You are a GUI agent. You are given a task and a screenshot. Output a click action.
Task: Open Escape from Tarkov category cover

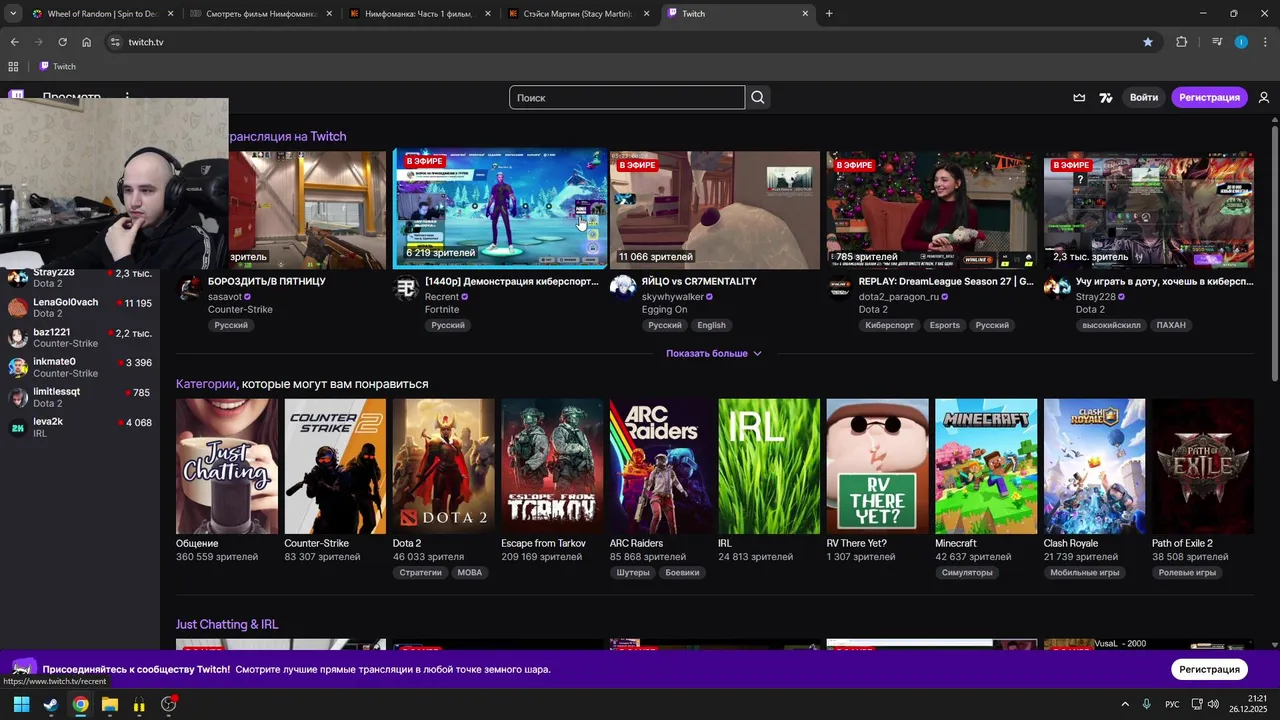(552, 466)
